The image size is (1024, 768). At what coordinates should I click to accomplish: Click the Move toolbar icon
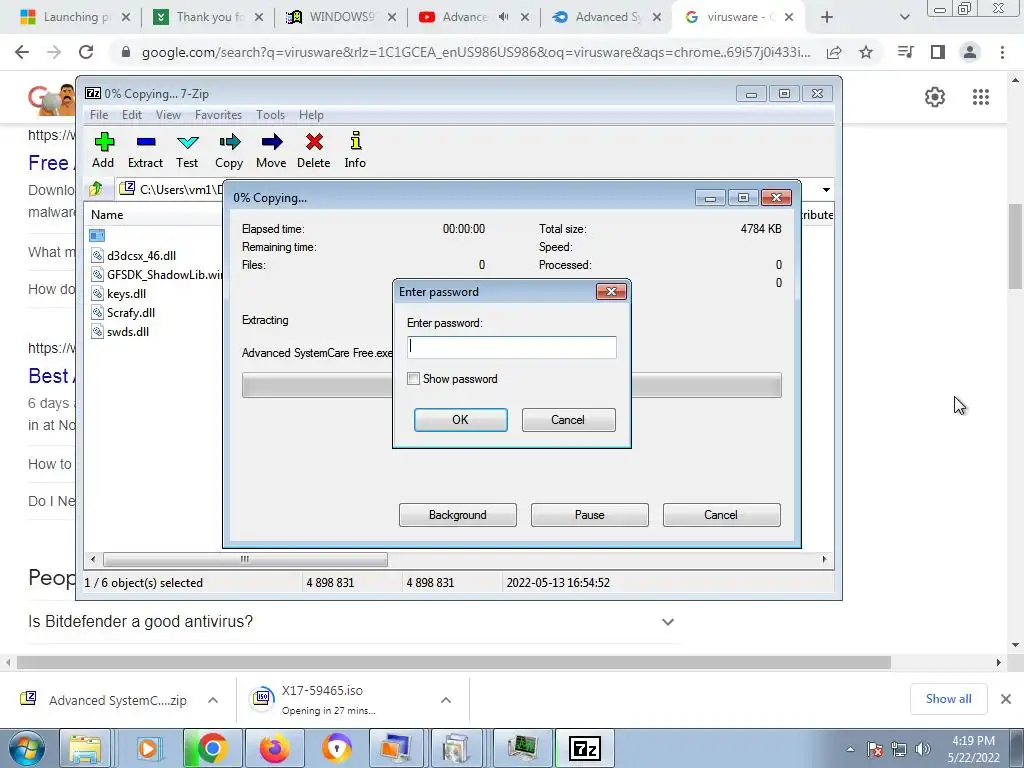click(271, 150)
